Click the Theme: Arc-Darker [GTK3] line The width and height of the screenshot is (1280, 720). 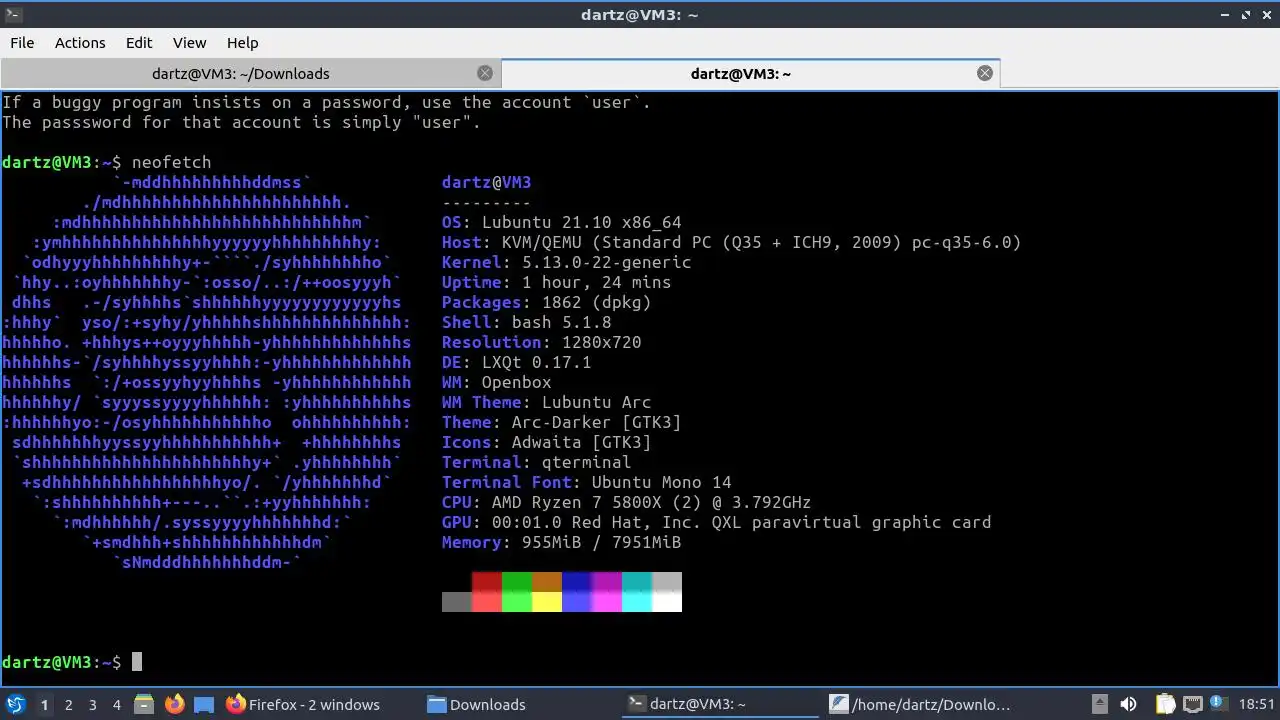[561, 422]
